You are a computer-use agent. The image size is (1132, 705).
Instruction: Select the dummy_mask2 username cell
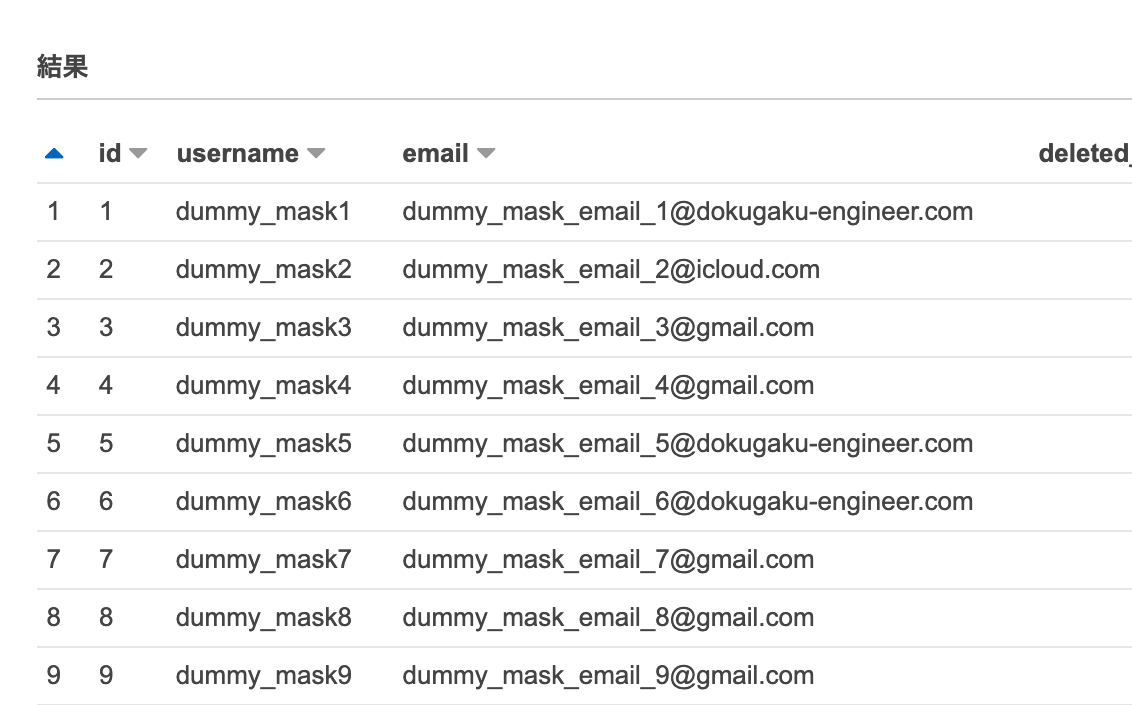click(263, 270)
